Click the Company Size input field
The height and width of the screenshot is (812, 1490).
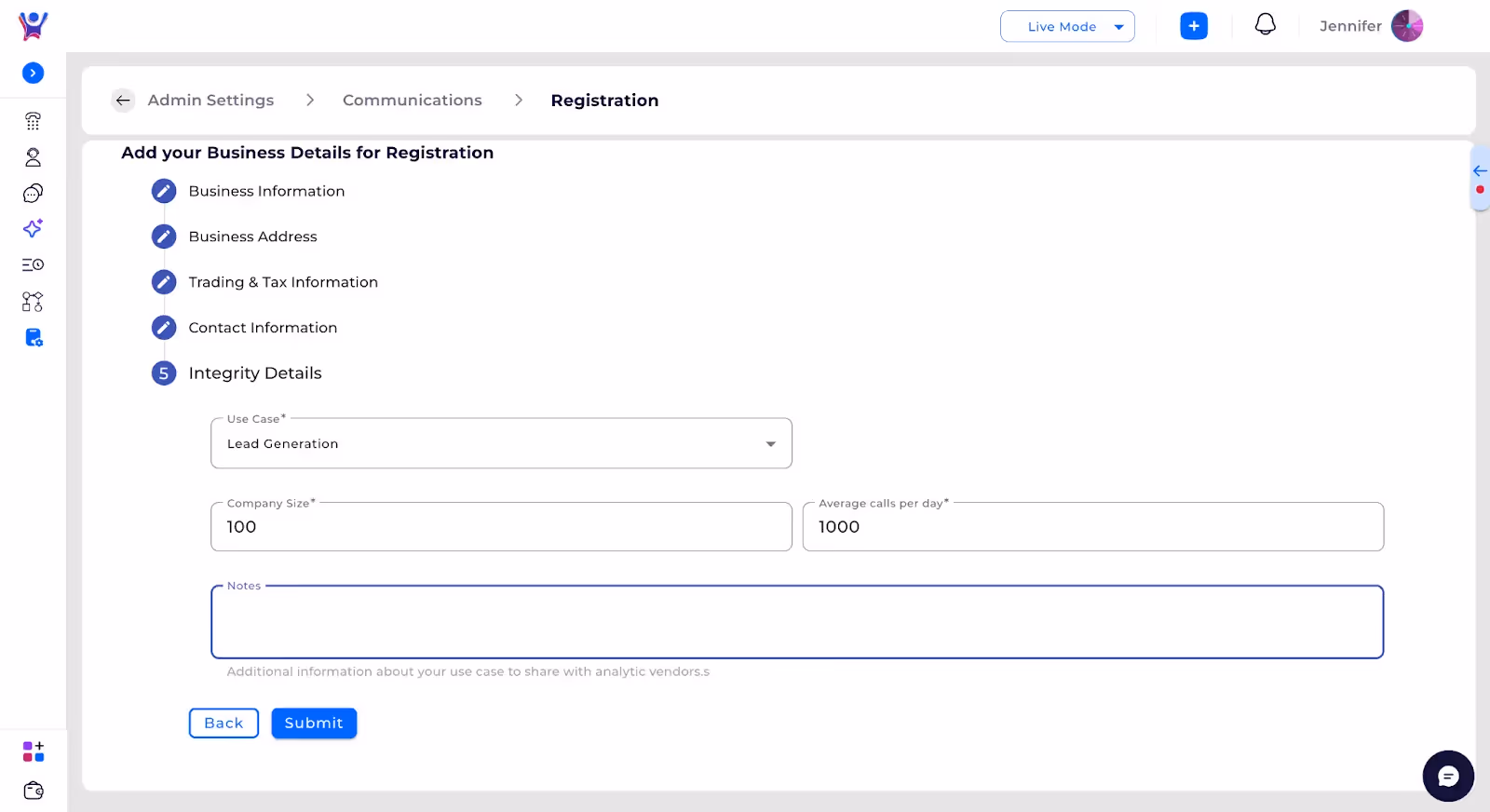coord(501,527)
